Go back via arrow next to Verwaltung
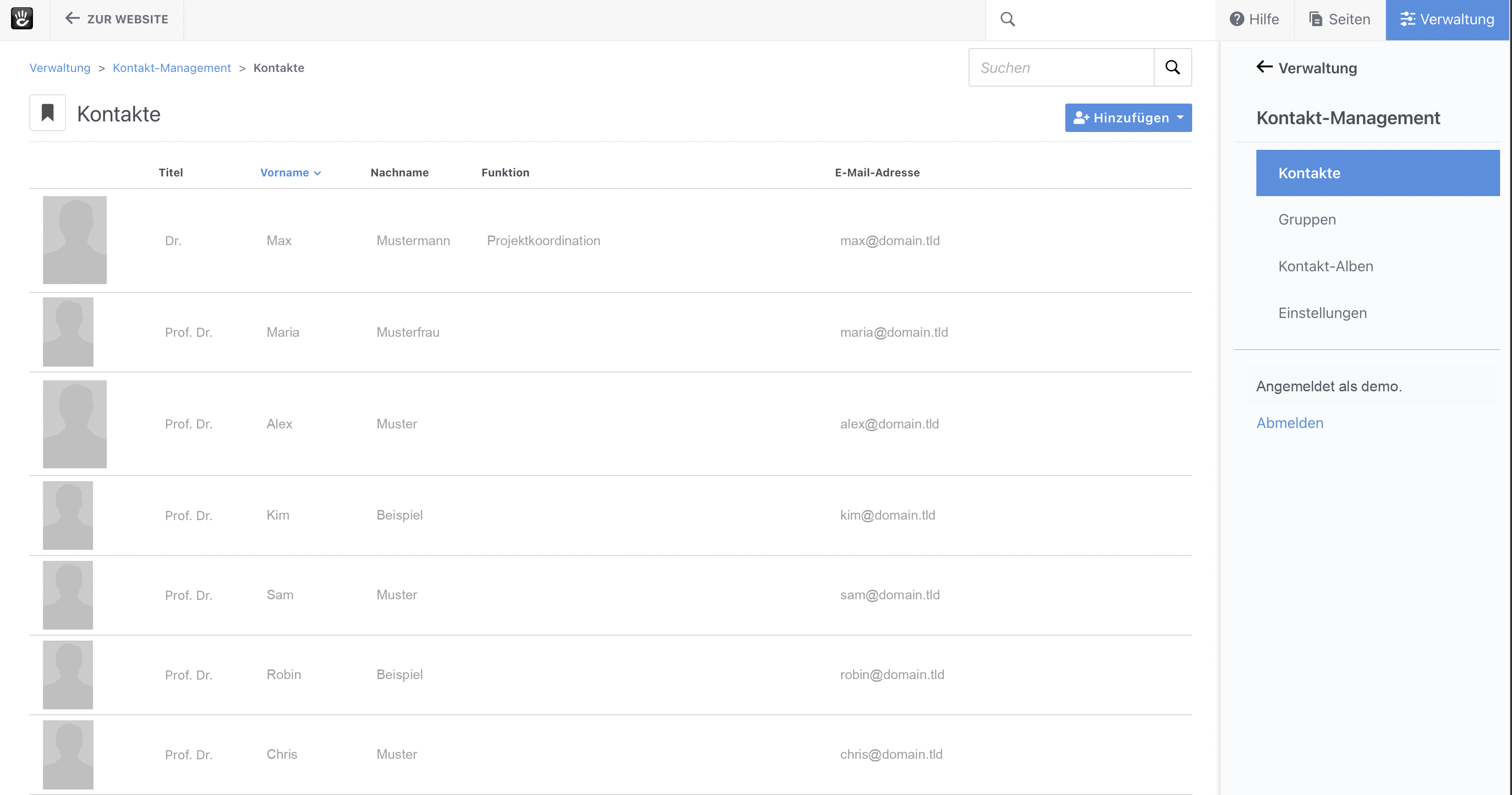This screenshot has width=1512, height=795. click(1264, 67)
